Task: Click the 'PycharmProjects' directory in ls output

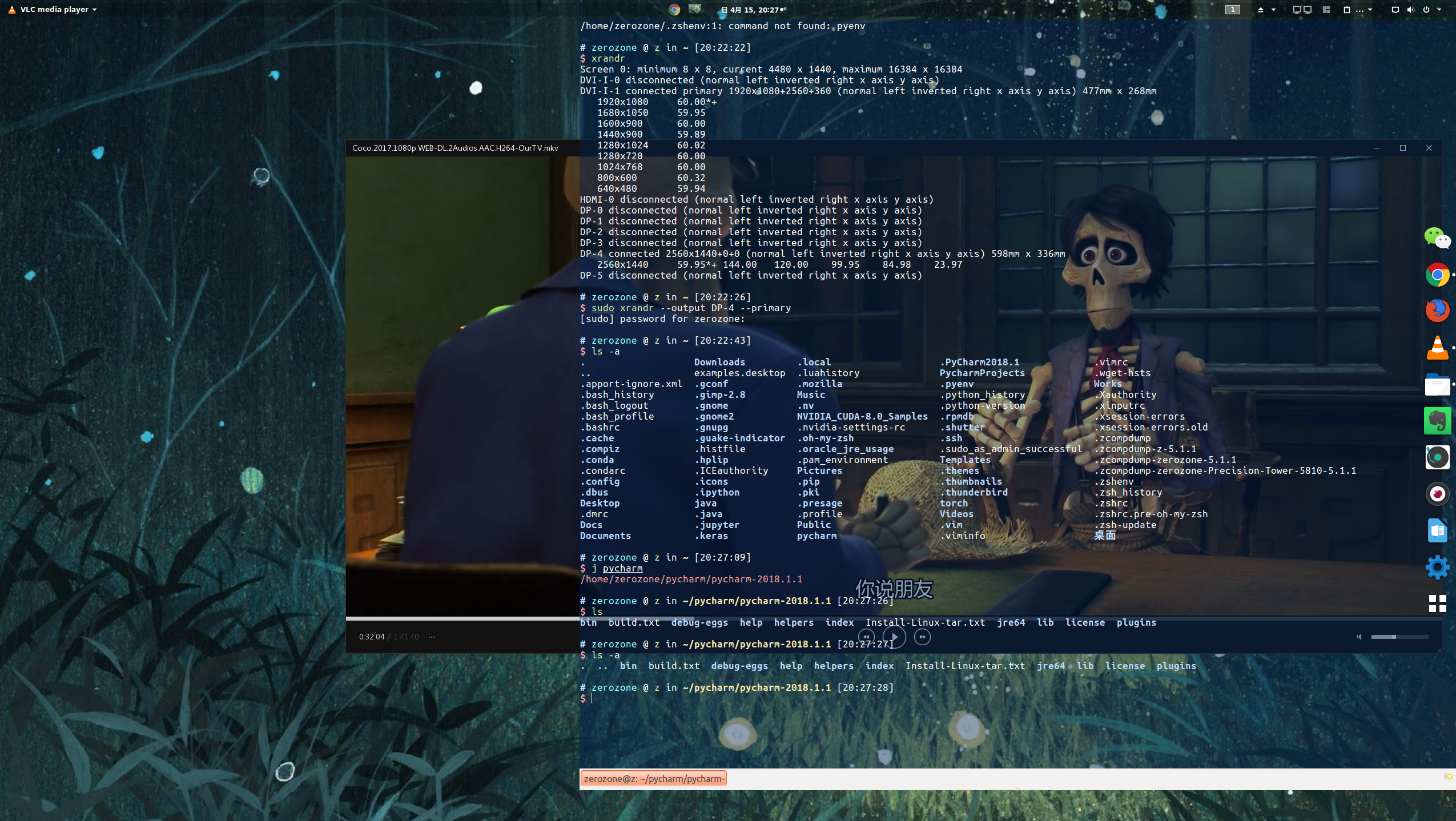Action: (982, 373)
